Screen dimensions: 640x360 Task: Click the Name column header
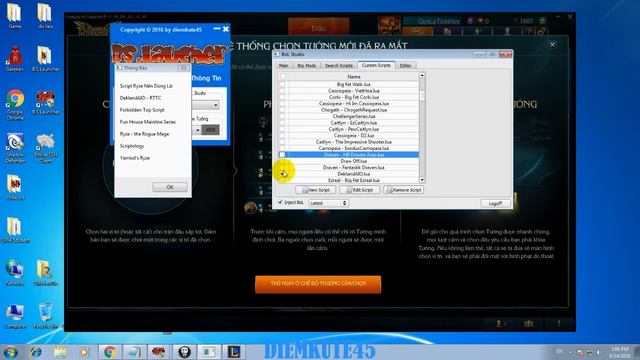pos(353,77)
